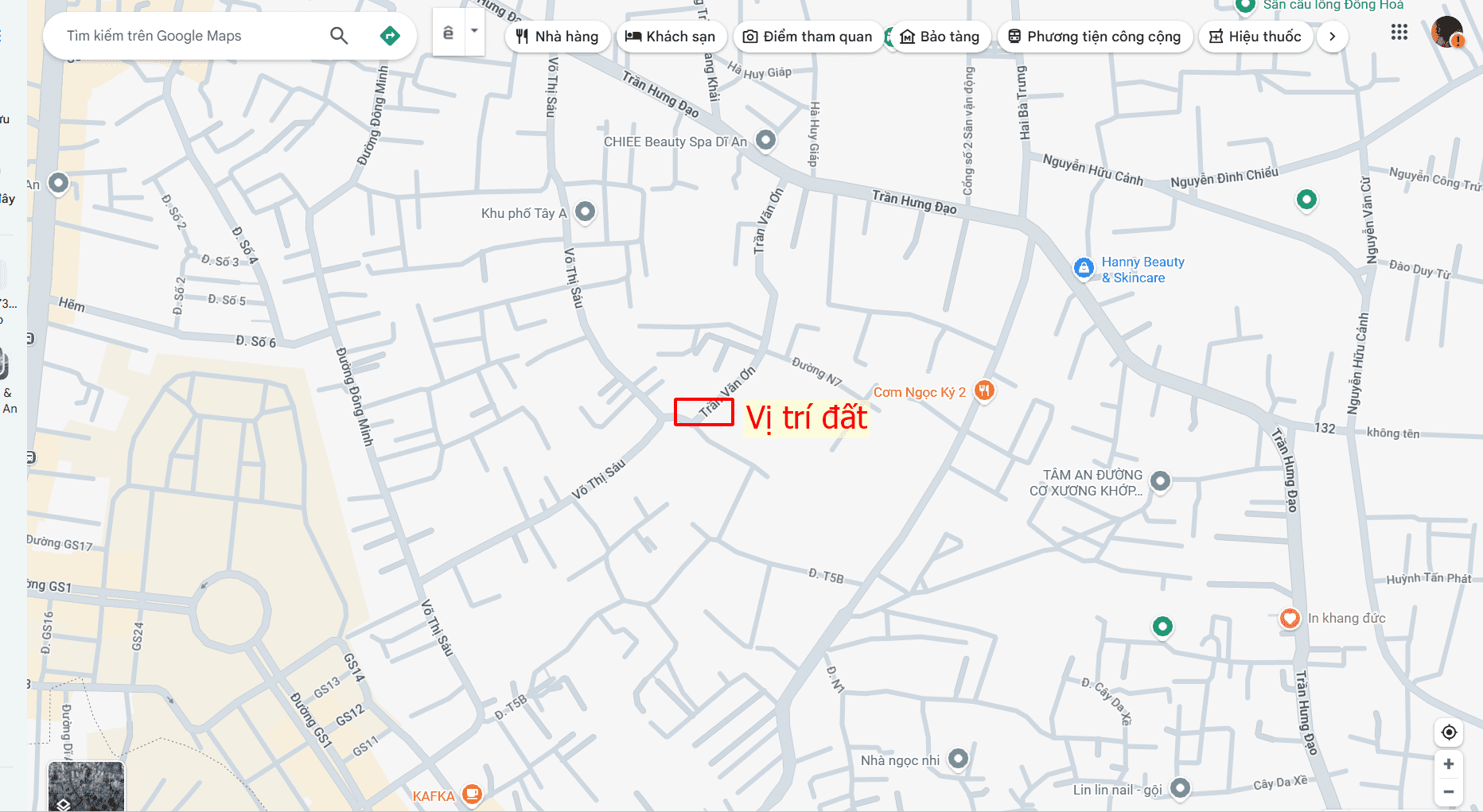
Task: Click the Cơm Ngọc Ký 2 restaurant pin
Action: click(984, 390)
